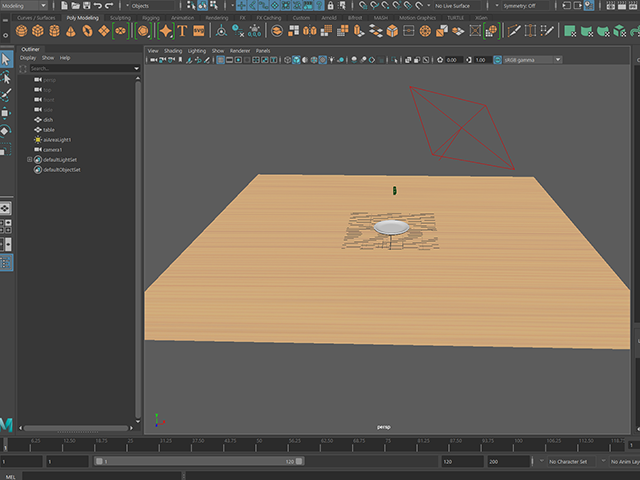Toggle the selection lock padlock icon

tap(331, 6)
